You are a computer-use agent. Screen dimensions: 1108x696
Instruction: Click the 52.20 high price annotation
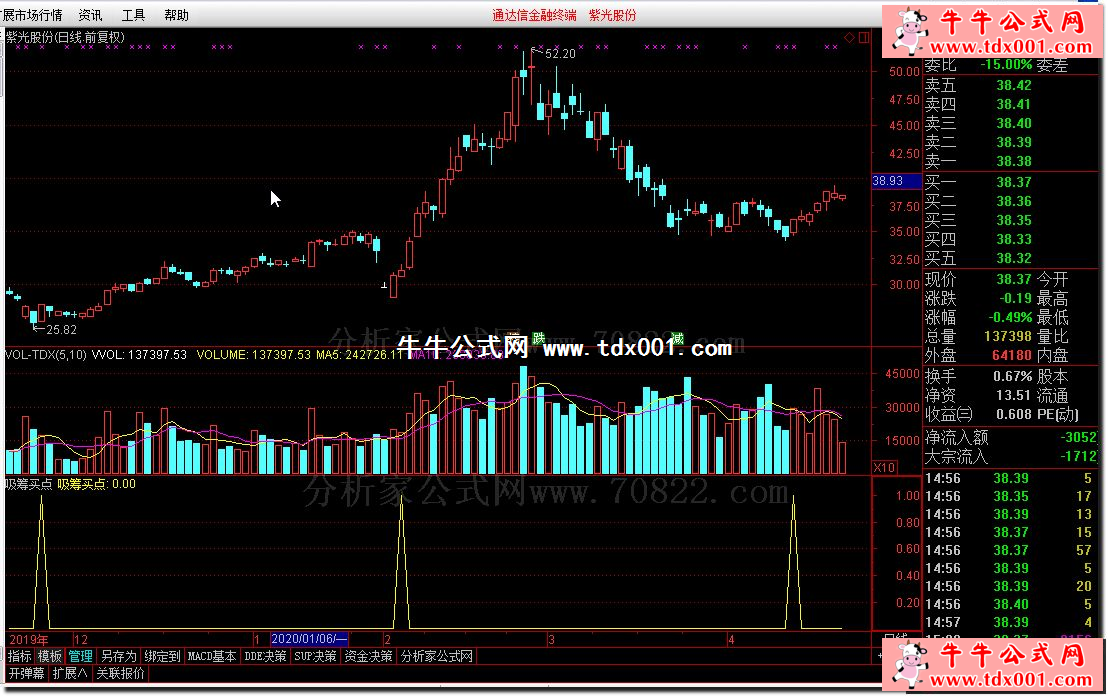560,54
